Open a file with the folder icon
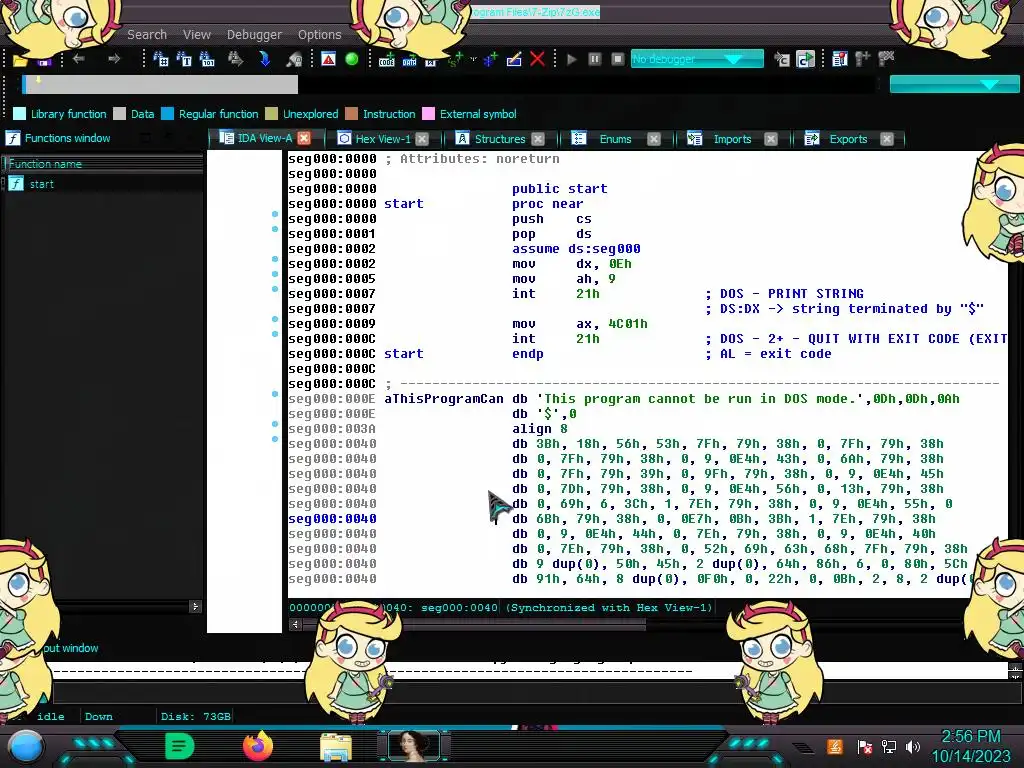This screenshot has height=768, width=1024. pos(20,60)
